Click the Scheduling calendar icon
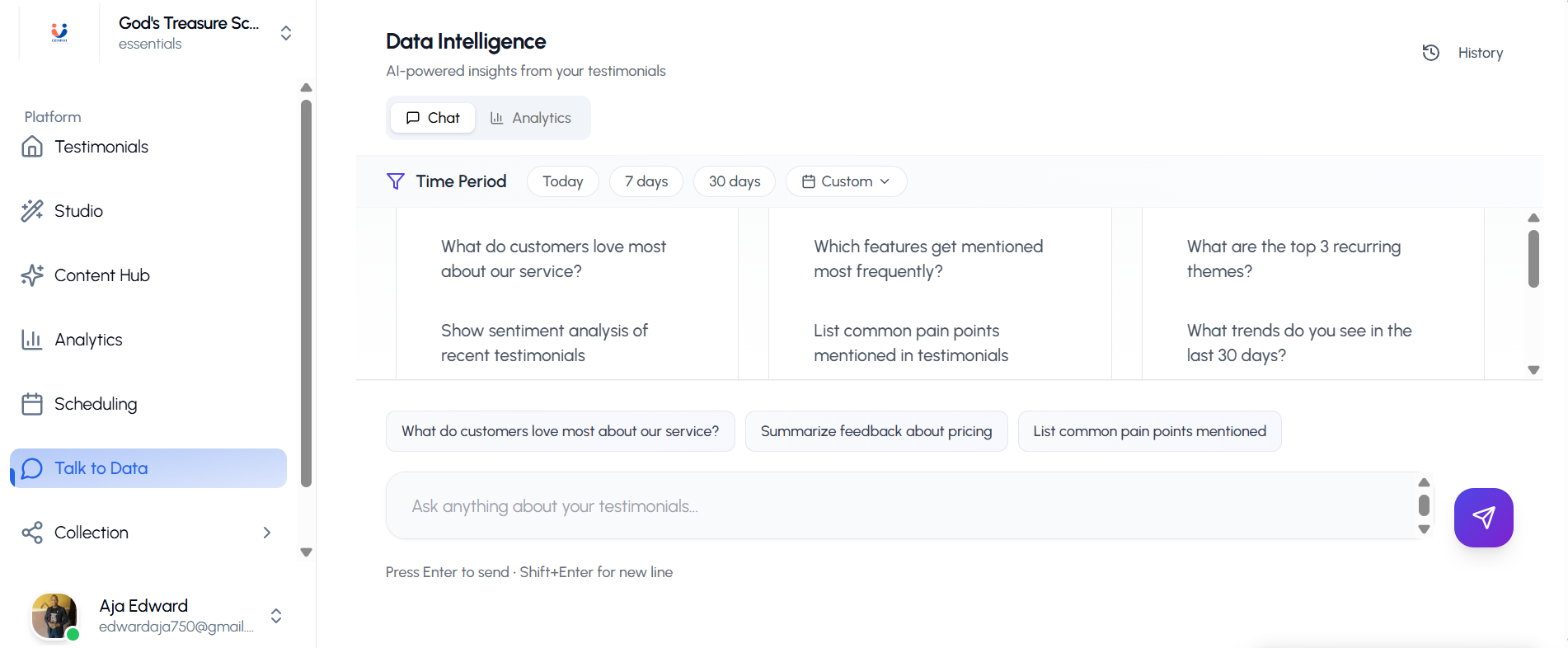This screenshot has width=1568, height=648. 32,404
